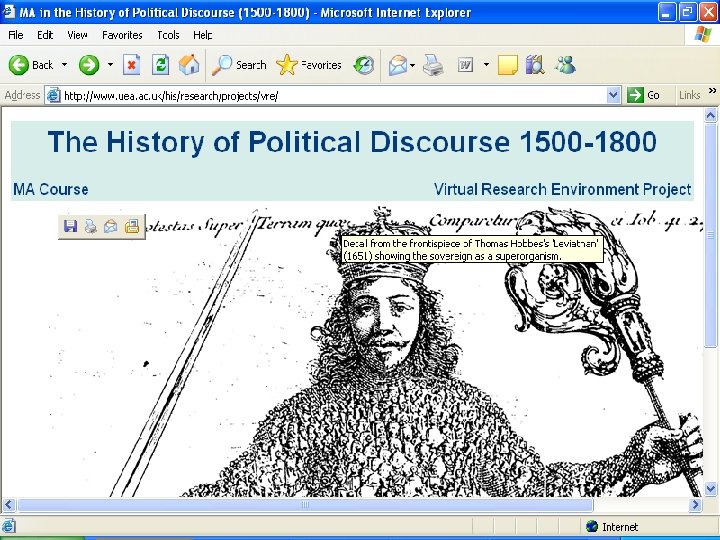Open Favorites star toolbar button
720x540 pixels.
tap(309, 65)
